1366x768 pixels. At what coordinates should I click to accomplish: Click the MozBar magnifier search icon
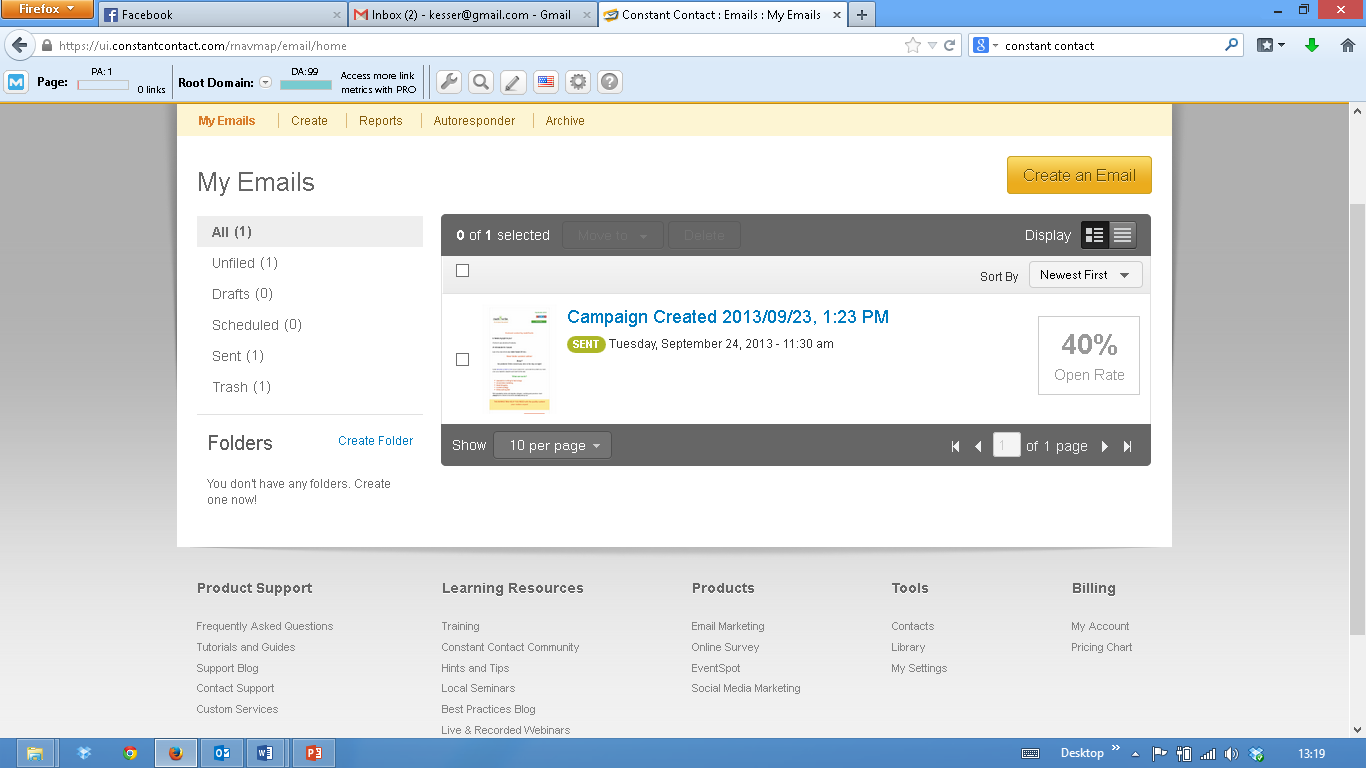pyautogui.click(x=481, y=82)
